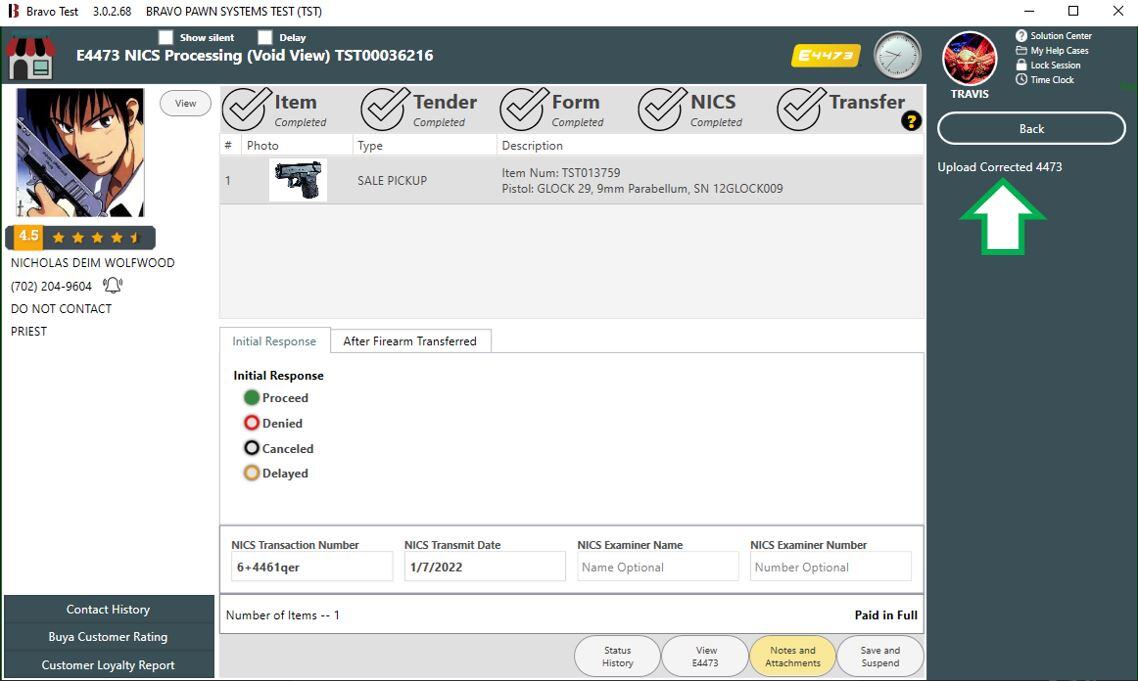Click the Number of Items -- 1 text
Screen dimensions: 1138x681
pos(282,615)
